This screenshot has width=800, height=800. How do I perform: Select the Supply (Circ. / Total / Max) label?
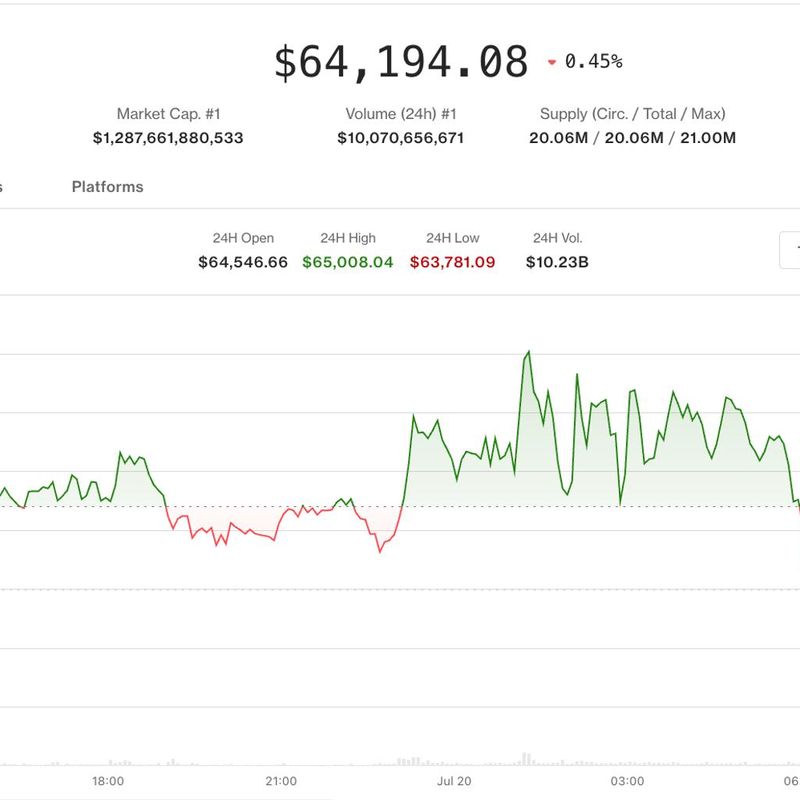pyautogui.click(x=633, y=114)
